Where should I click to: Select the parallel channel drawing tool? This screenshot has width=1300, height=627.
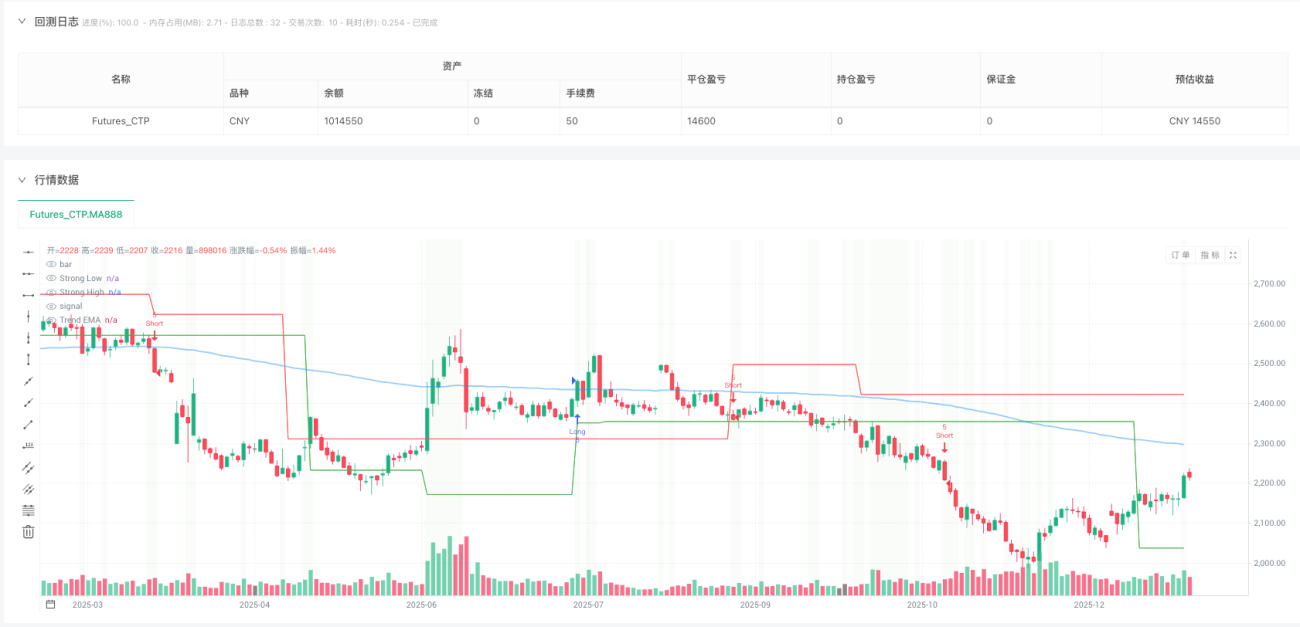click(28, 467)
